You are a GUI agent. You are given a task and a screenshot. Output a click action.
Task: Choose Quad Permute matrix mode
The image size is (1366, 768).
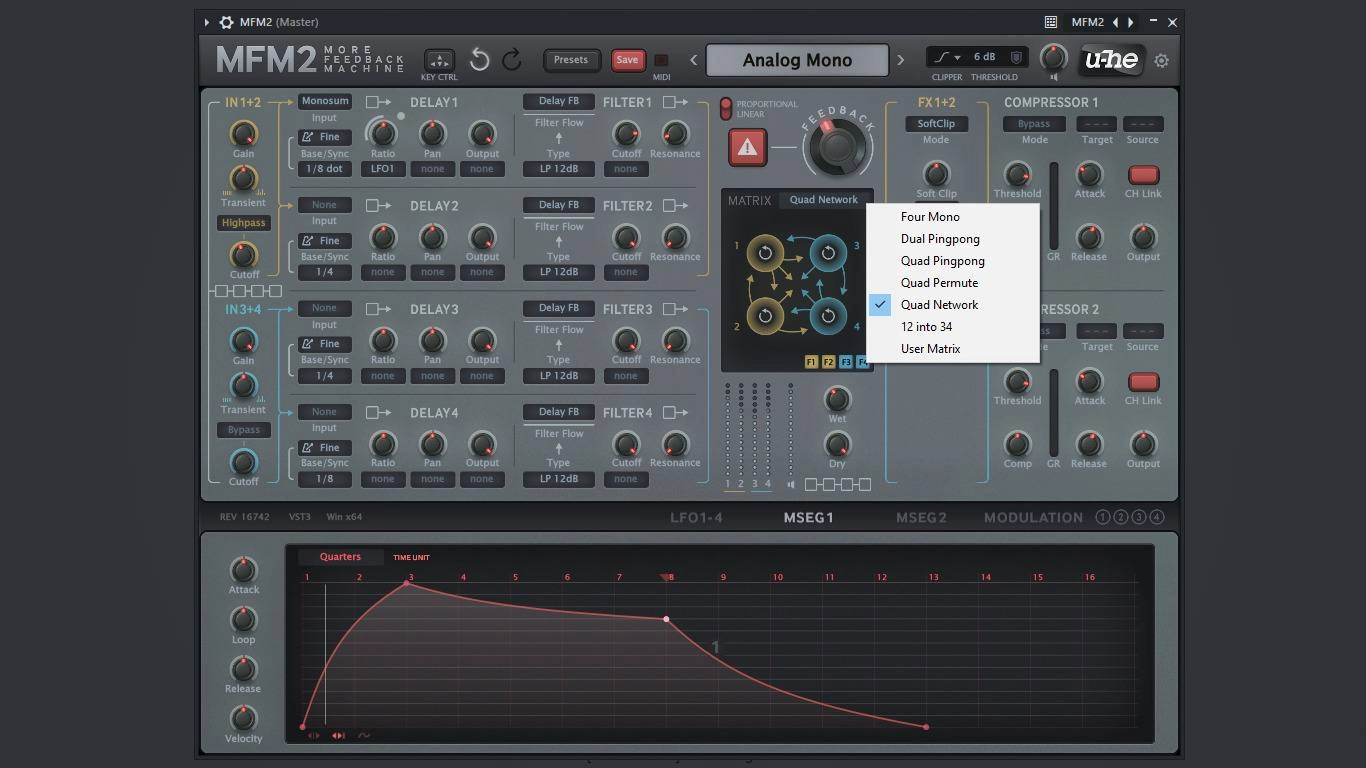click(x=953, y=283)
